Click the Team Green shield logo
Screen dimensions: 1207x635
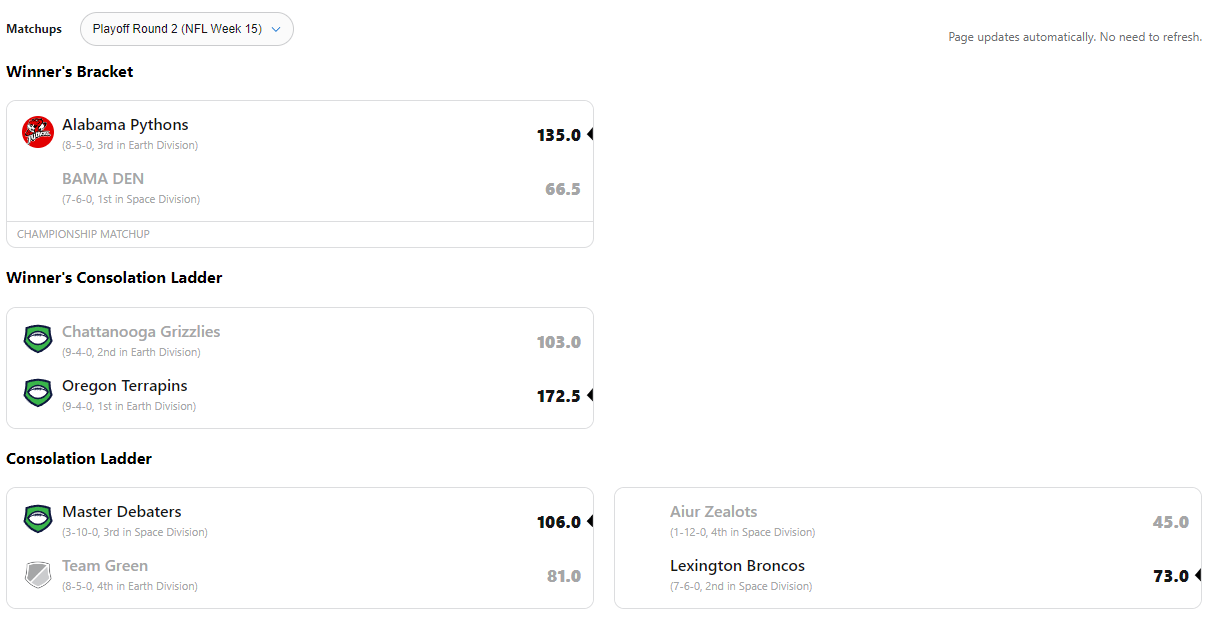coord(38,574)
